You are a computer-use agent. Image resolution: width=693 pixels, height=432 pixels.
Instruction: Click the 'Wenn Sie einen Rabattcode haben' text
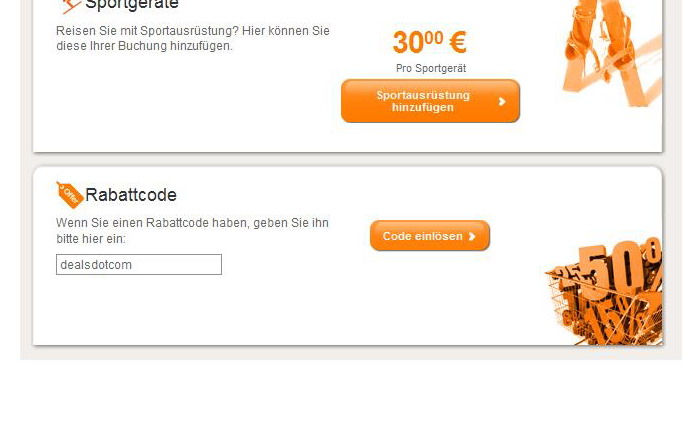coord(192,223)
